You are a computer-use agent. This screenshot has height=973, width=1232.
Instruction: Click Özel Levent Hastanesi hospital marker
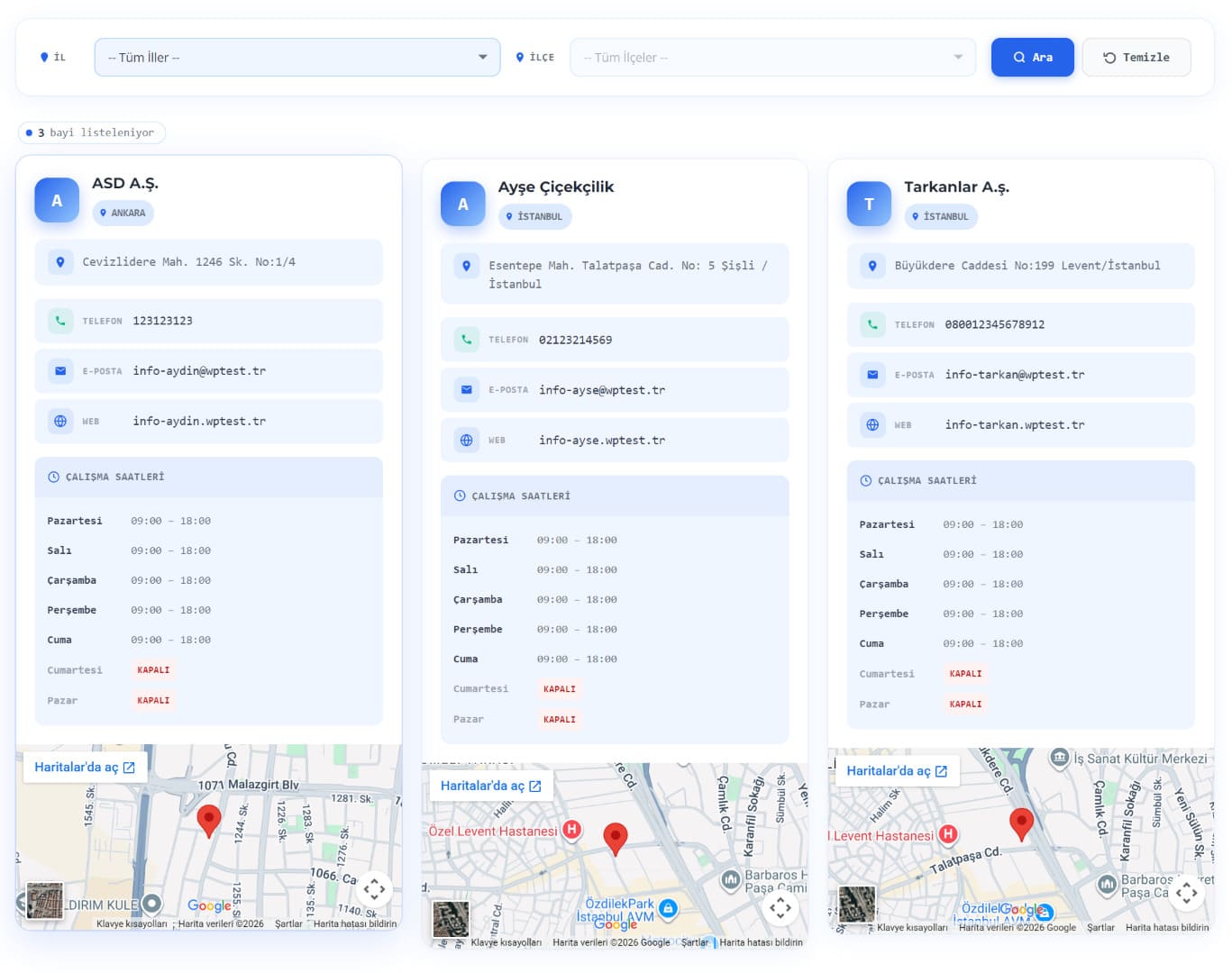pos(571,830)
